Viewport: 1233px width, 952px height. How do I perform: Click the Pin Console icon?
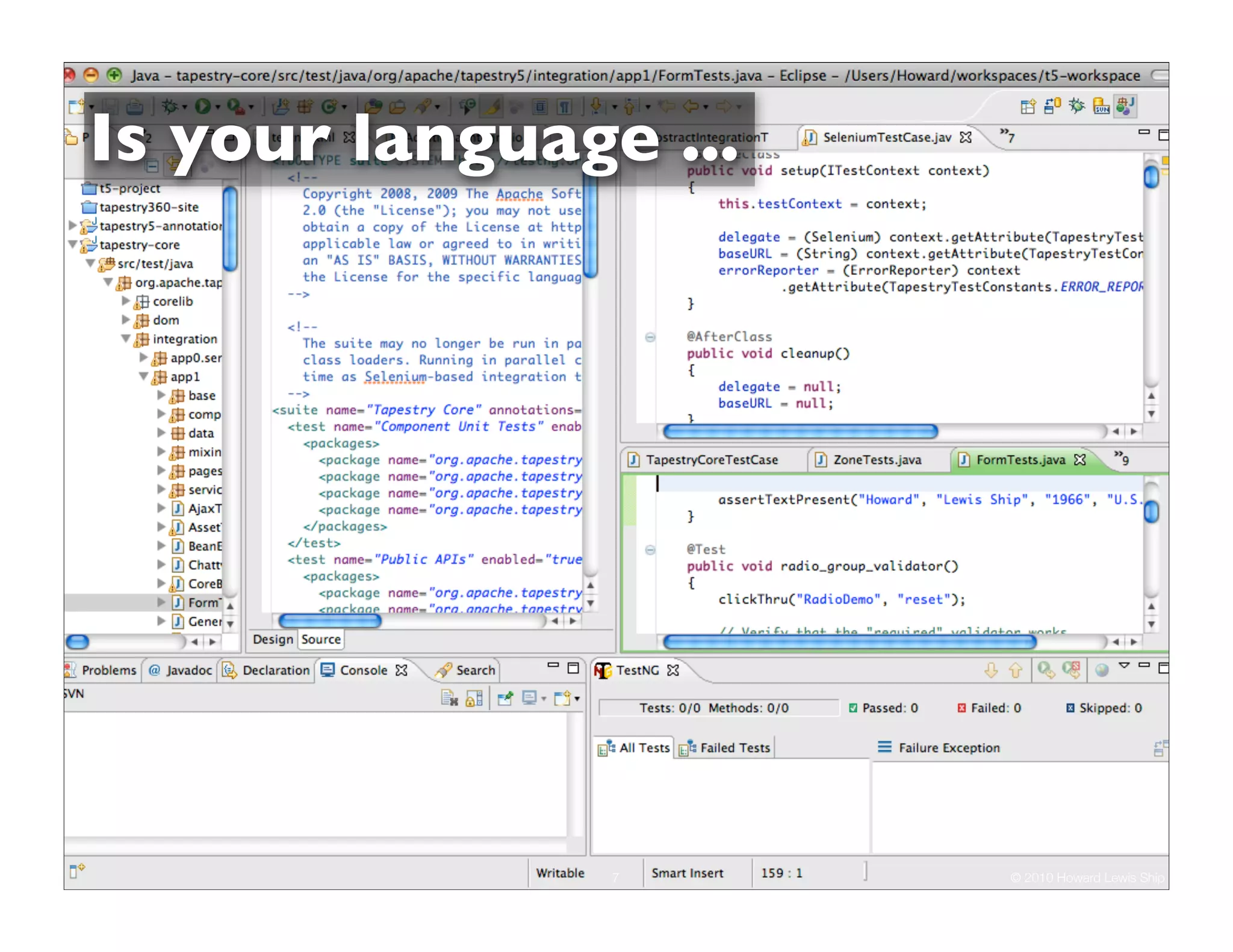505,698
